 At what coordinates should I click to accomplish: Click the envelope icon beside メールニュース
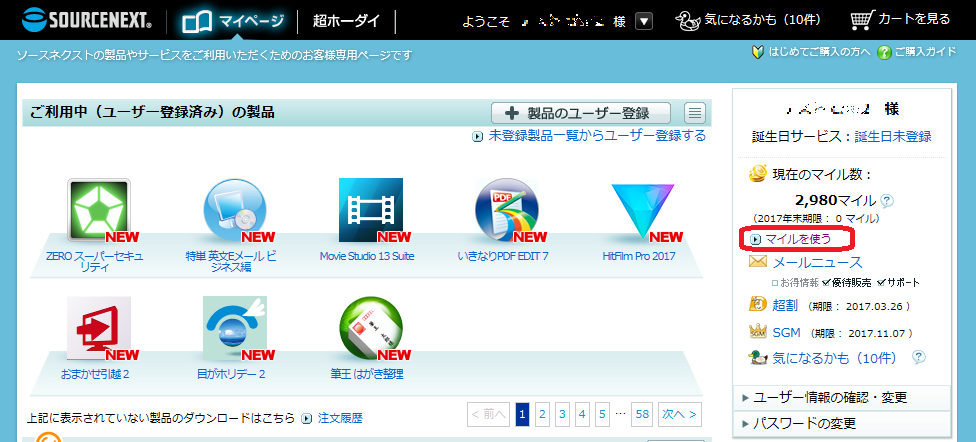tap(758, 262)
